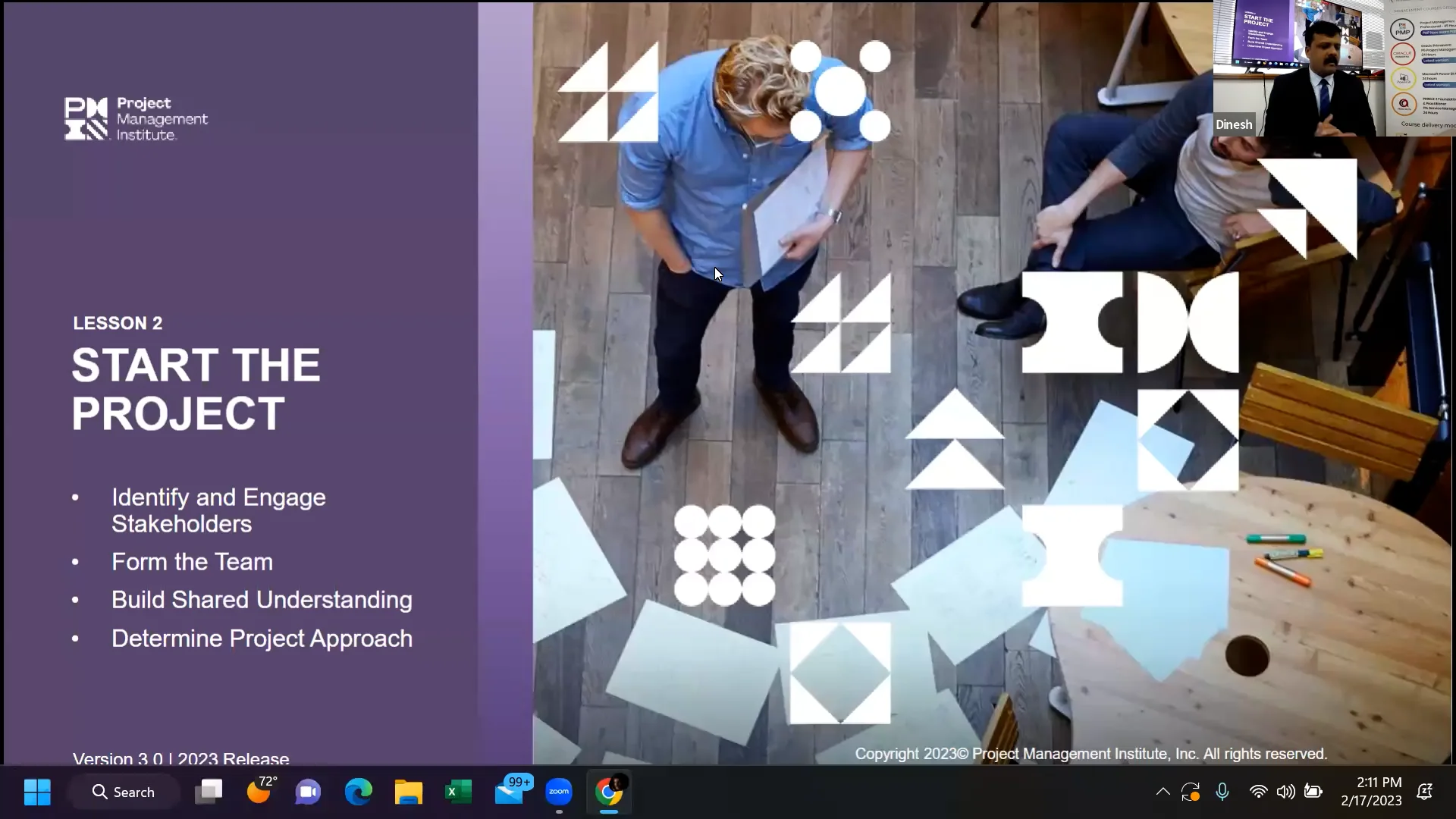The image size is (1456, 819).
Task: Open Task View from the taskbar
Action: coord(209,792)
